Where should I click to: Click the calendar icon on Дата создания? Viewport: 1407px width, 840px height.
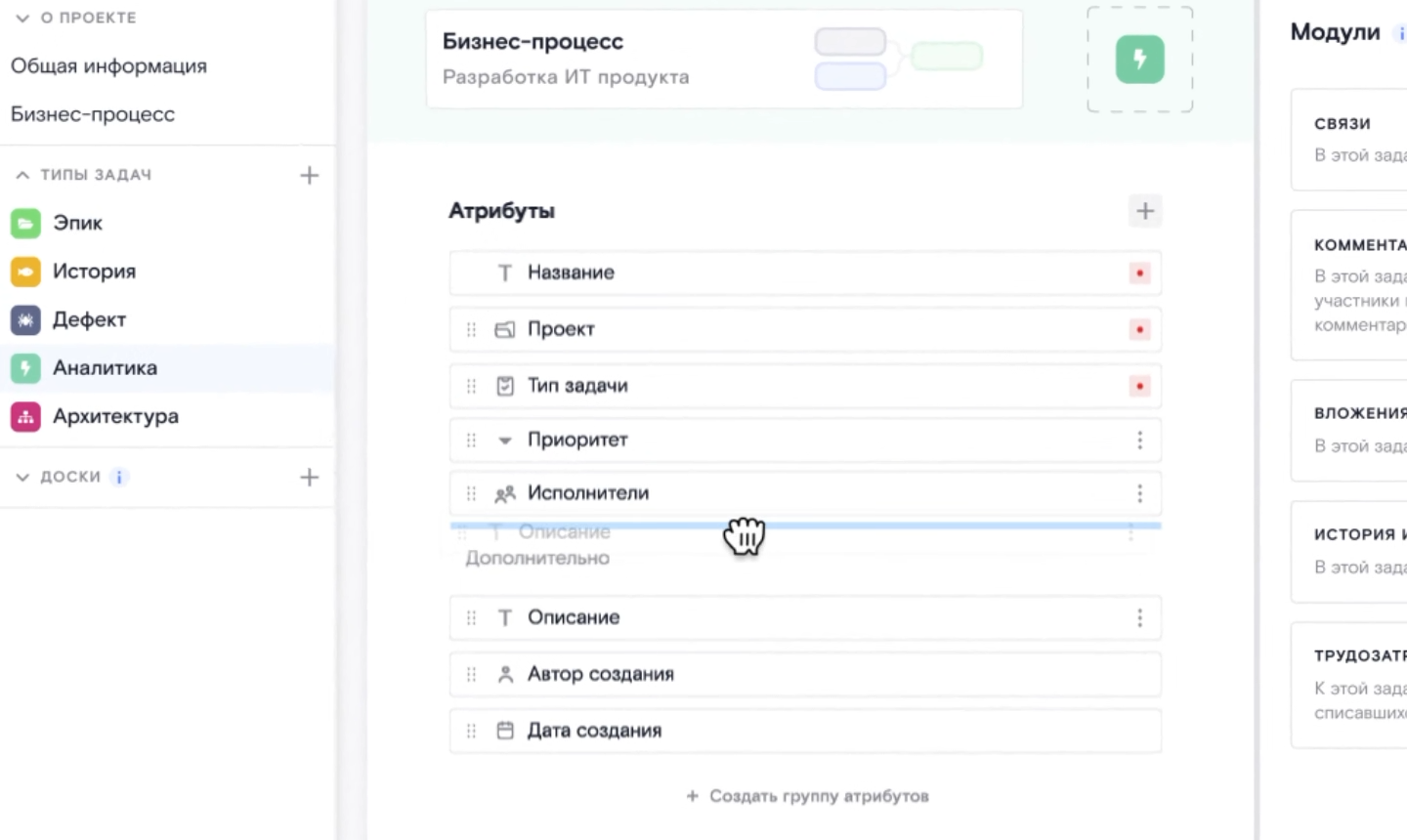(x=505, y=730)
